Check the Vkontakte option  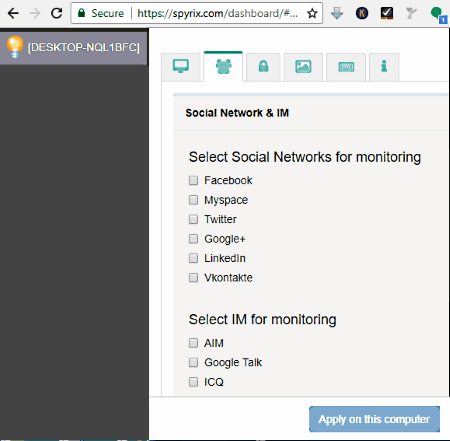click(193, 278)
